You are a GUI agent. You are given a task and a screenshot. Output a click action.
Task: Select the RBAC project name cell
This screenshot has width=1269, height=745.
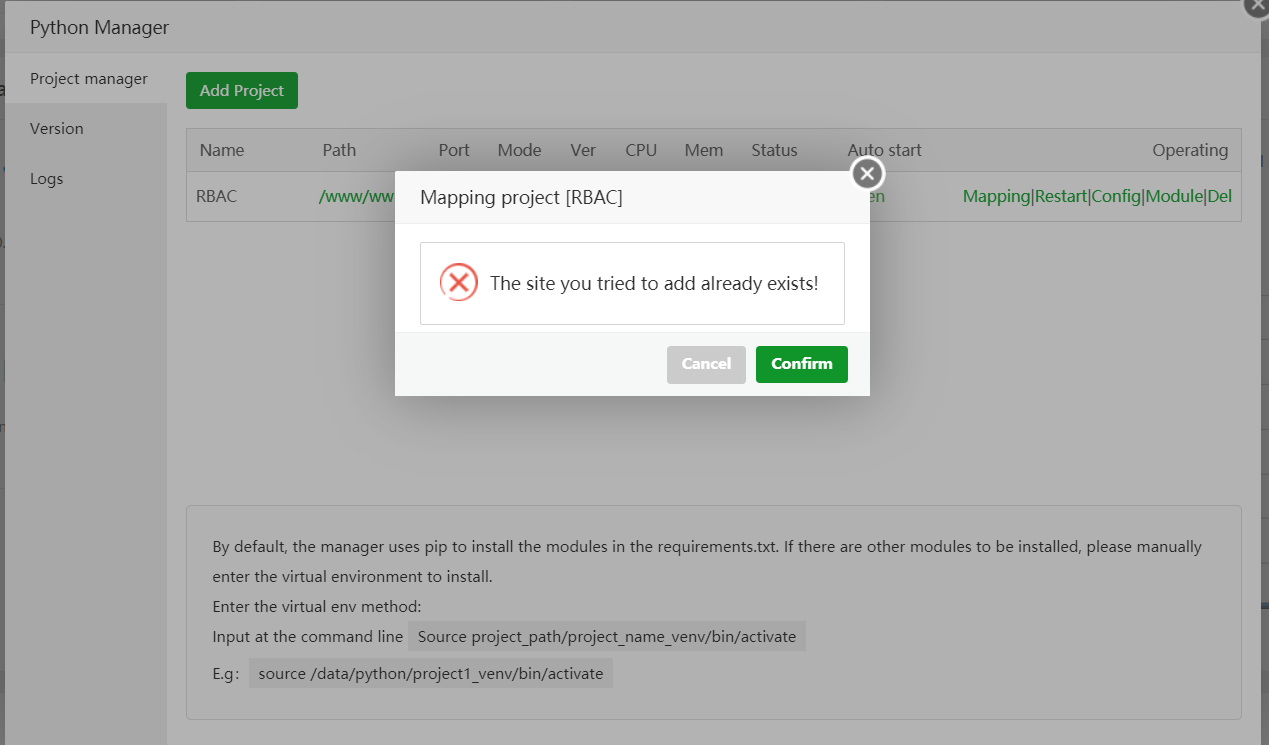pos(217,196)
